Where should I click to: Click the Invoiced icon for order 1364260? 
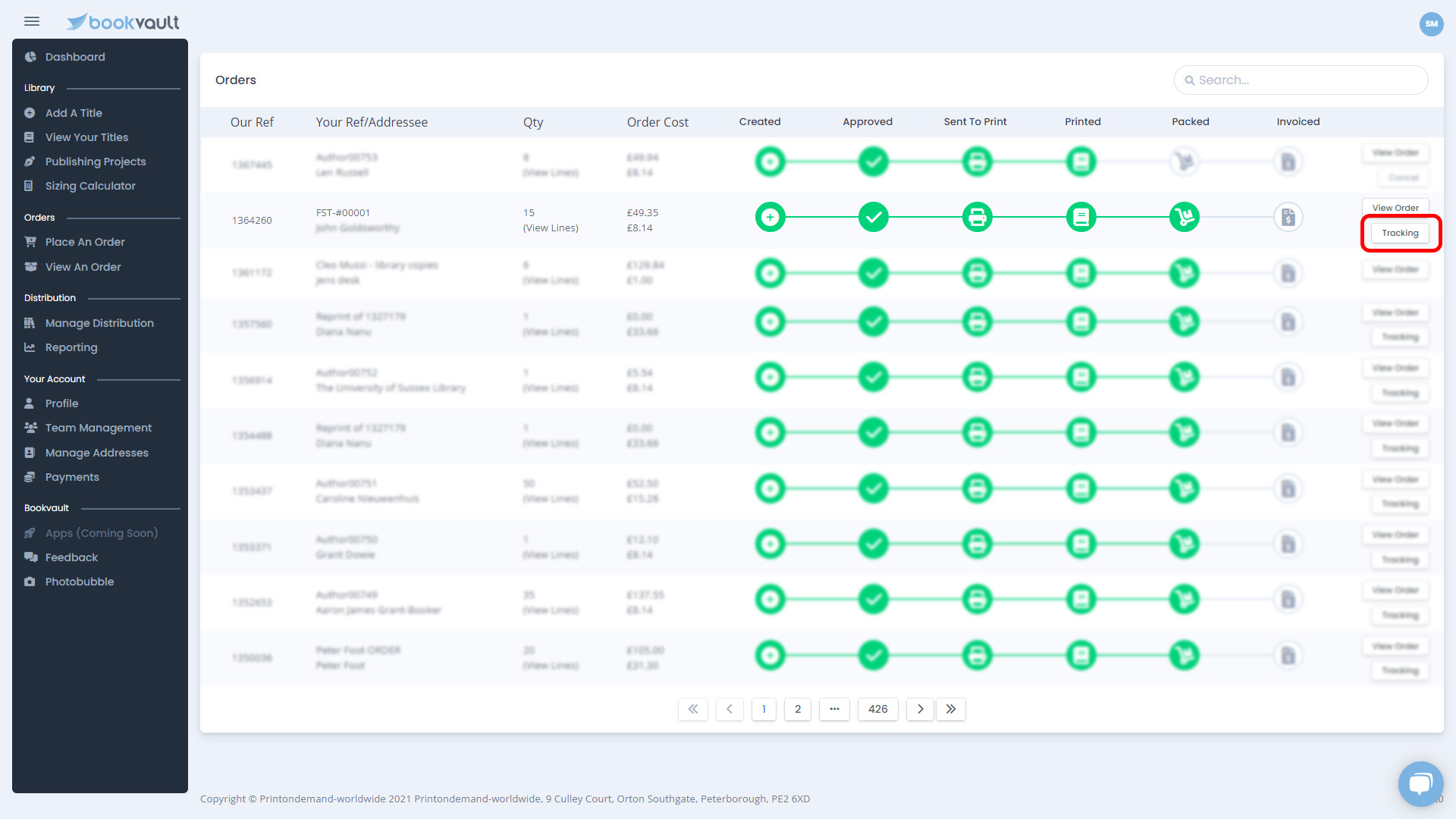pyautogui.click(x=1288, y=218)
